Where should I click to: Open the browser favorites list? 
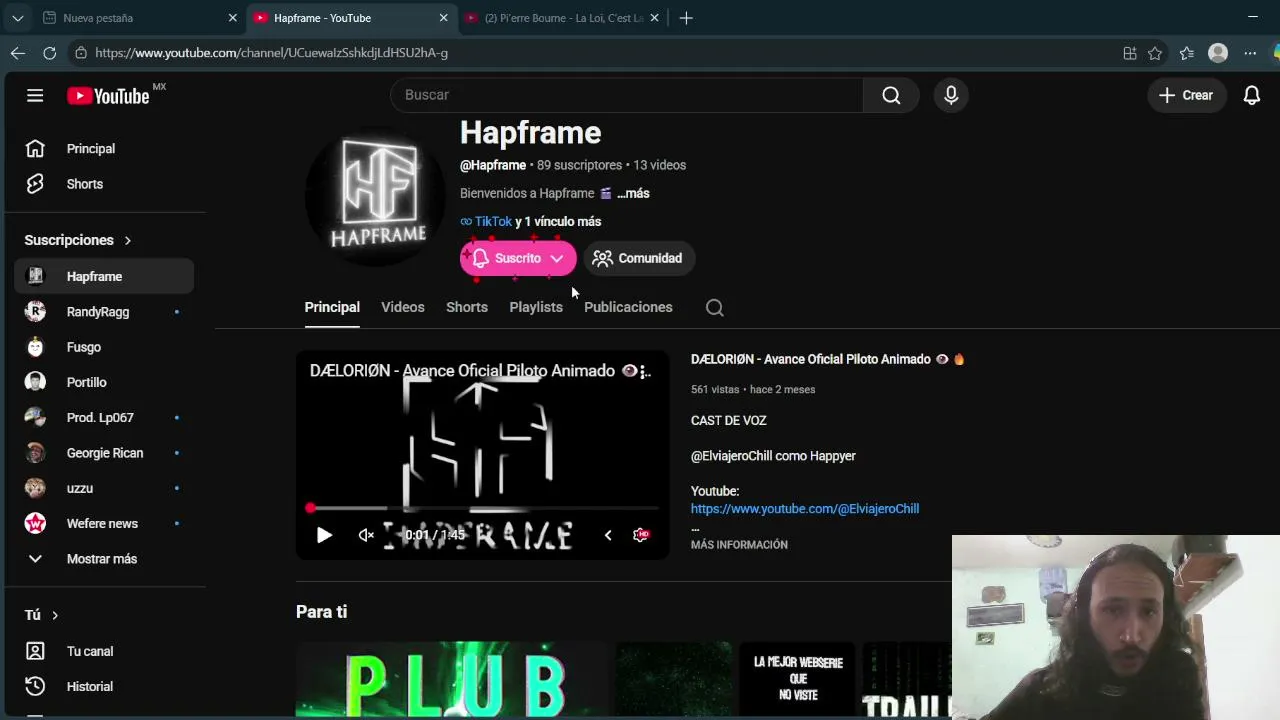coord(1186,53)
